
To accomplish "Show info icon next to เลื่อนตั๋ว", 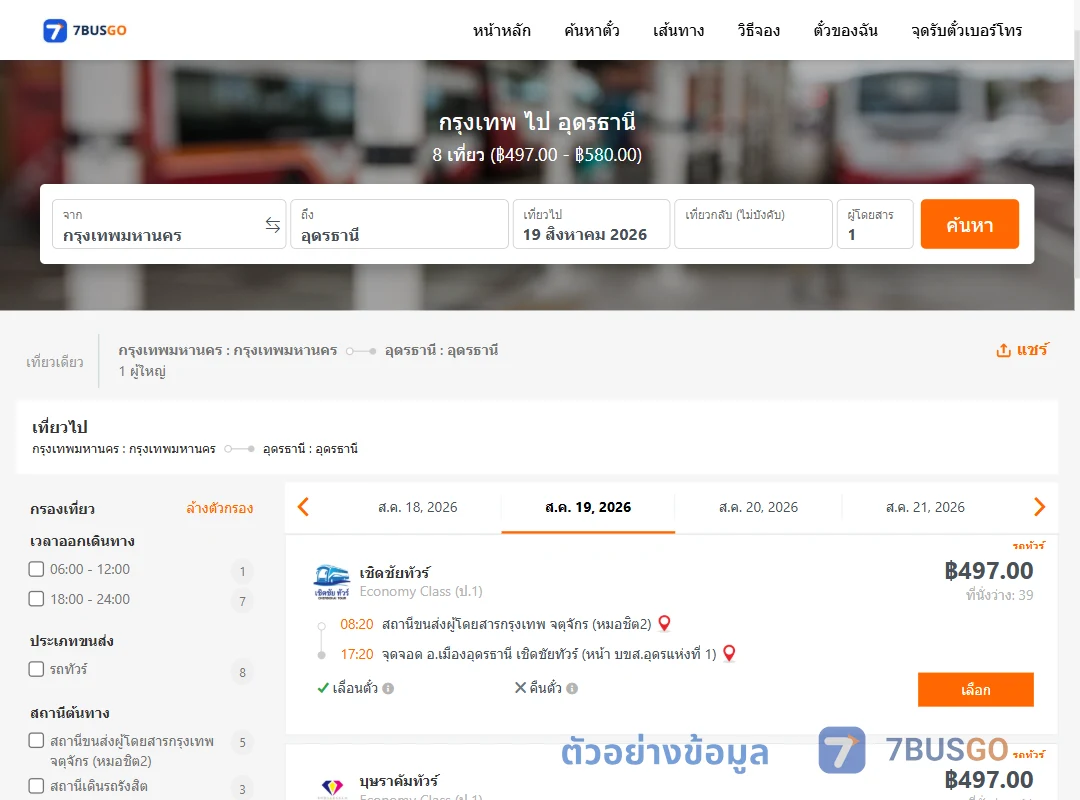I will 388,688.
